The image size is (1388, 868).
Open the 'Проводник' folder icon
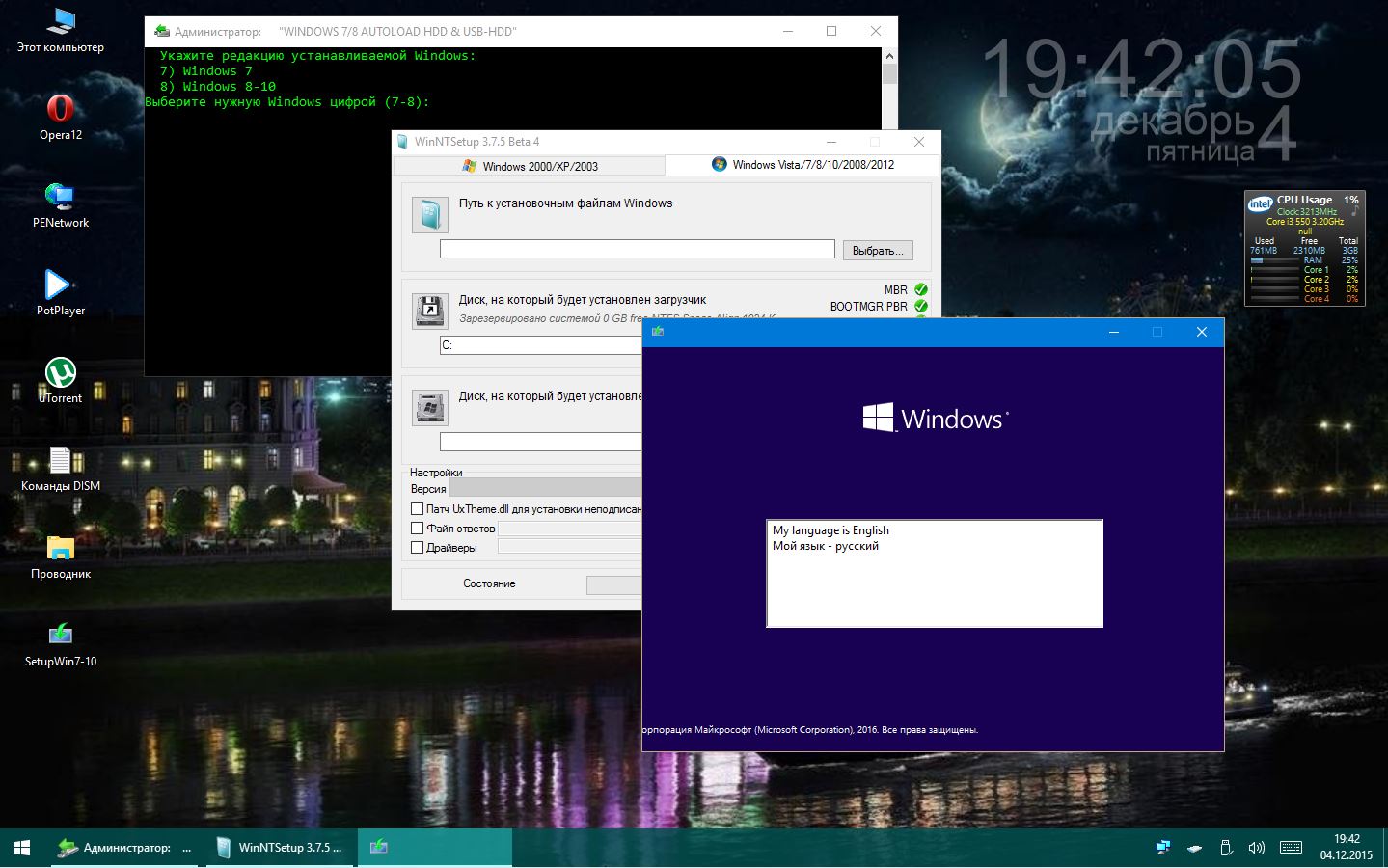[60, 556]
